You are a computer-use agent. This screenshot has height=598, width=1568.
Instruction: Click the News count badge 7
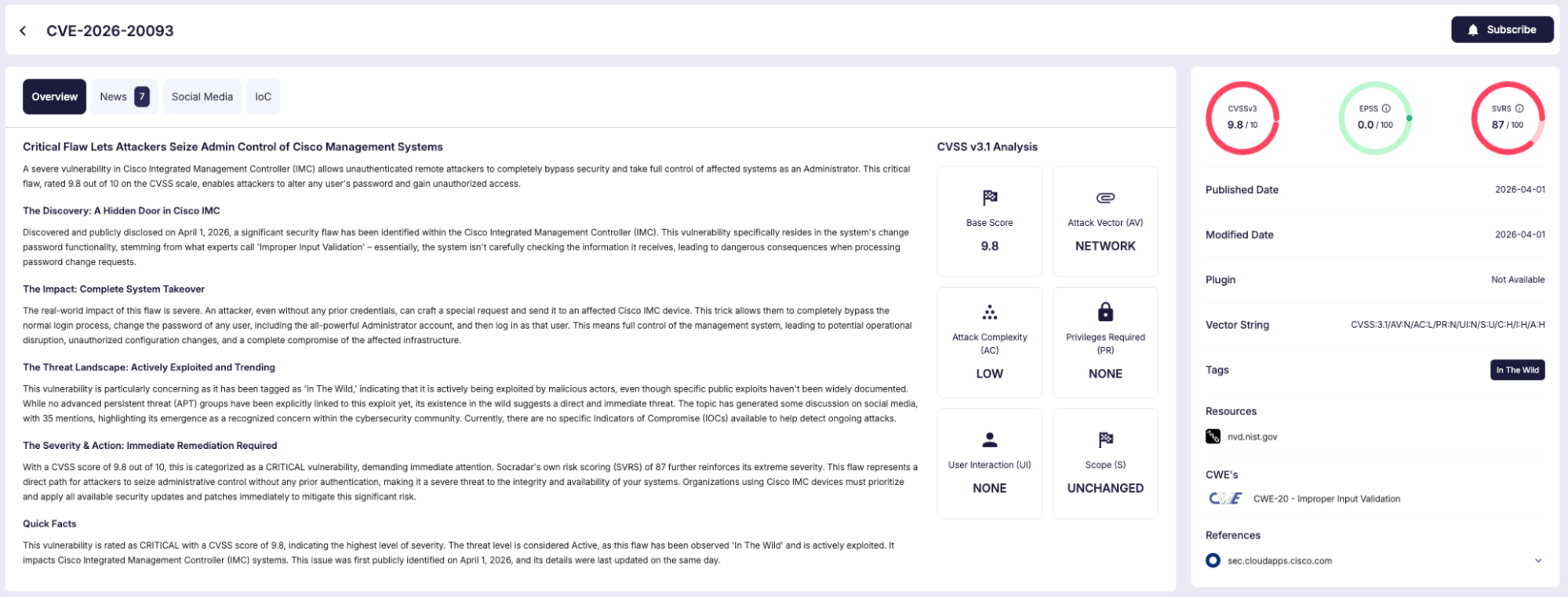coord(142,97)
